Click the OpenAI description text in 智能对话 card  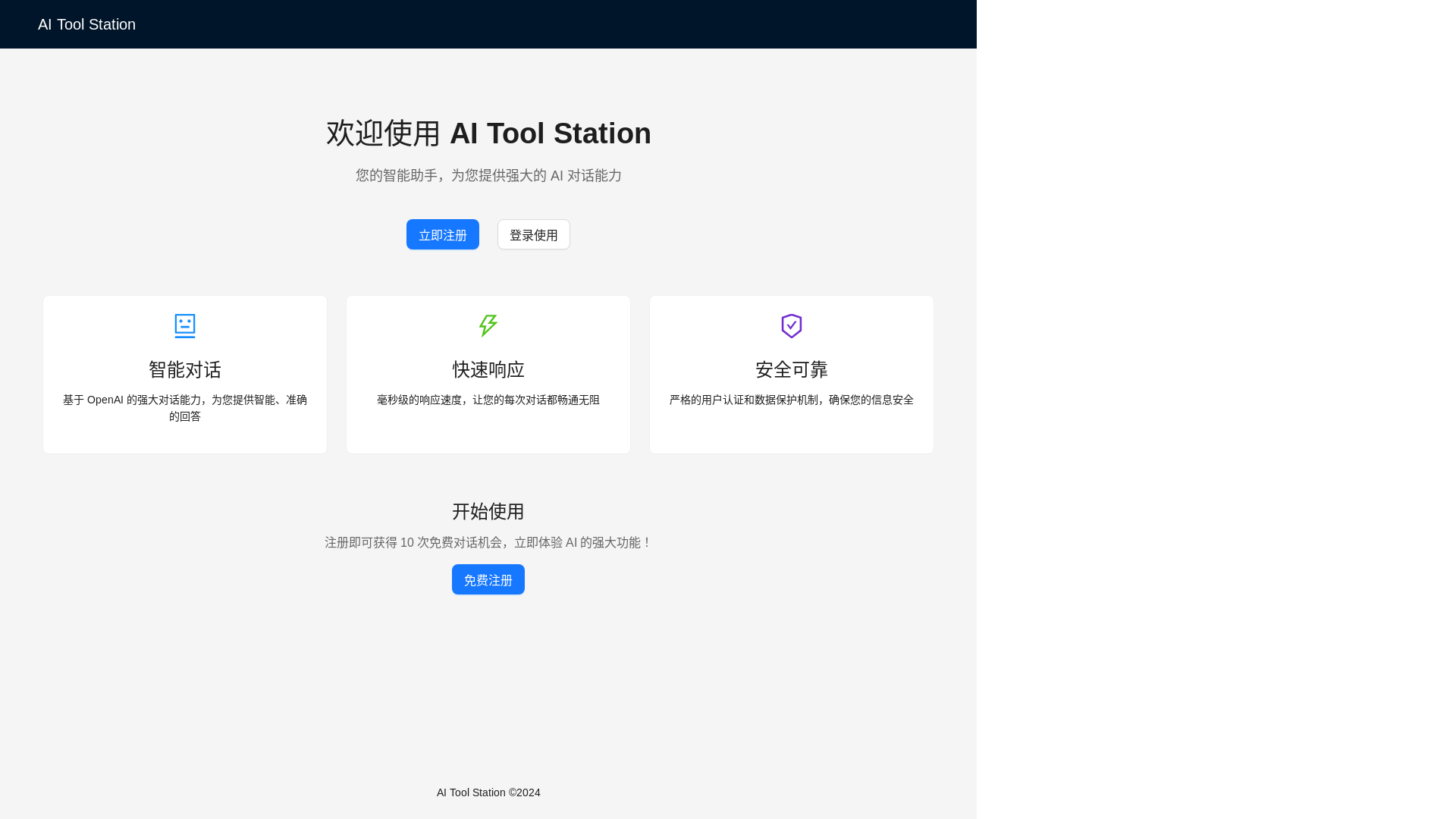185,408
